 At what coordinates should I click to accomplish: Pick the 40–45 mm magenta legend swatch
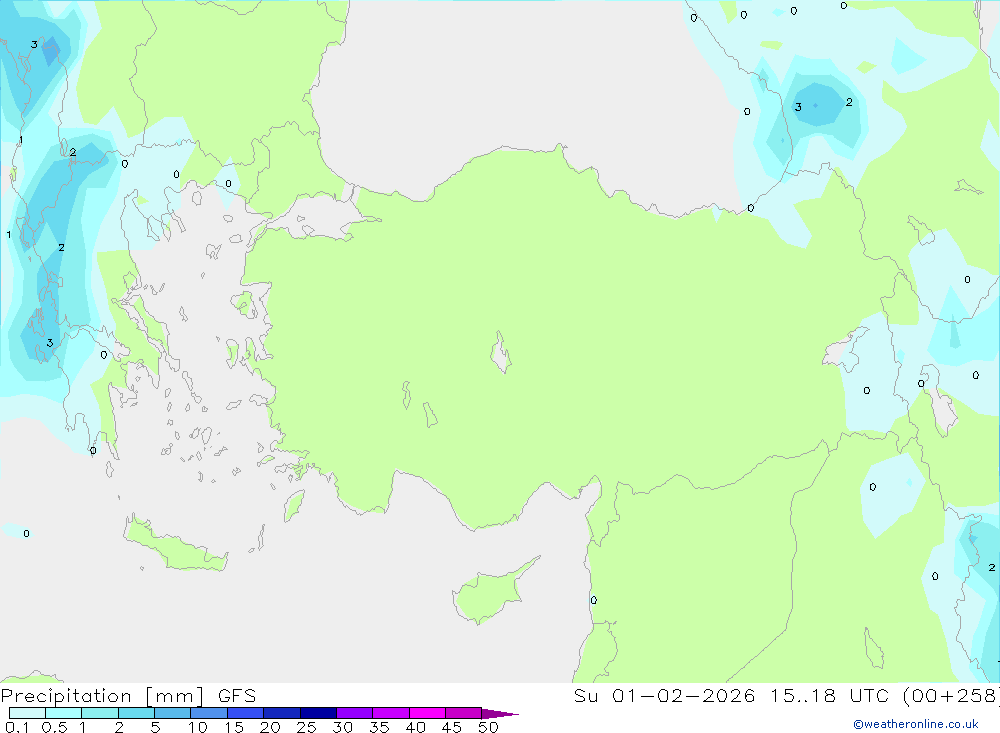point(427,713)
